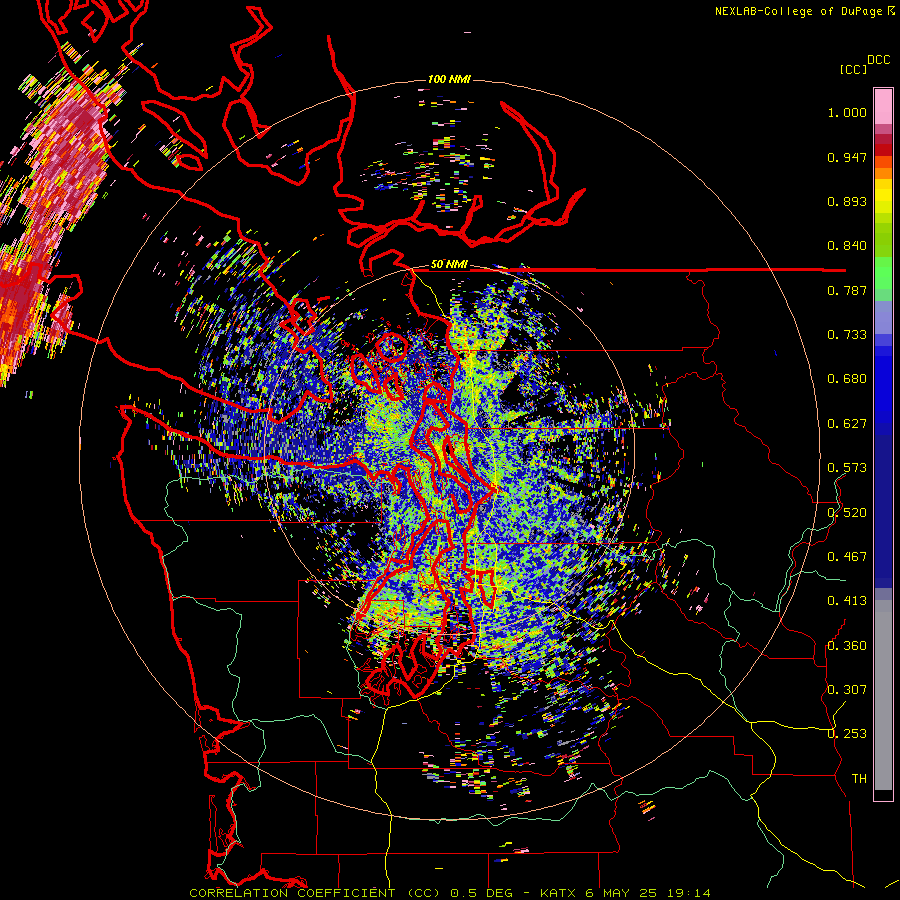Click the DCC label above the color bar
The width and height of the screenshot is (900, 900).
click(x=879, y=59)
